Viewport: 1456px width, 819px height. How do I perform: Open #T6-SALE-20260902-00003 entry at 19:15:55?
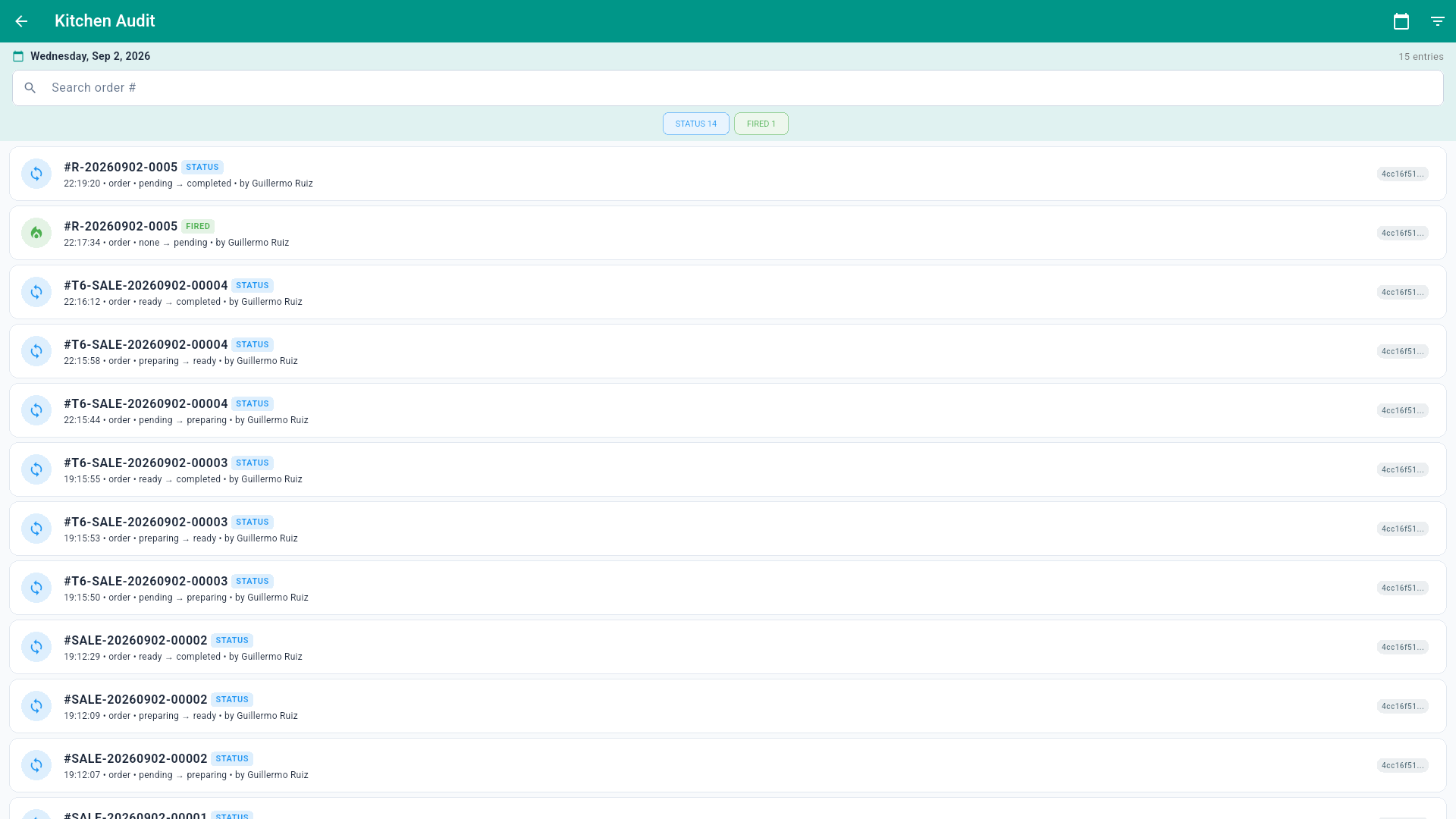coord(728,469)
